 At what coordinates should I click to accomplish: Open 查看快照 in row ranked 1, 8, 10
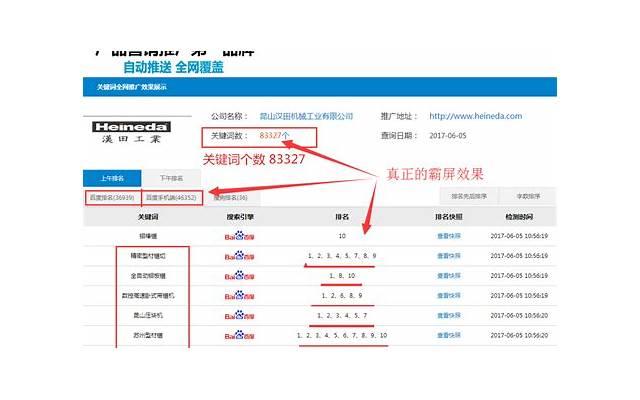tap(449, 276)
